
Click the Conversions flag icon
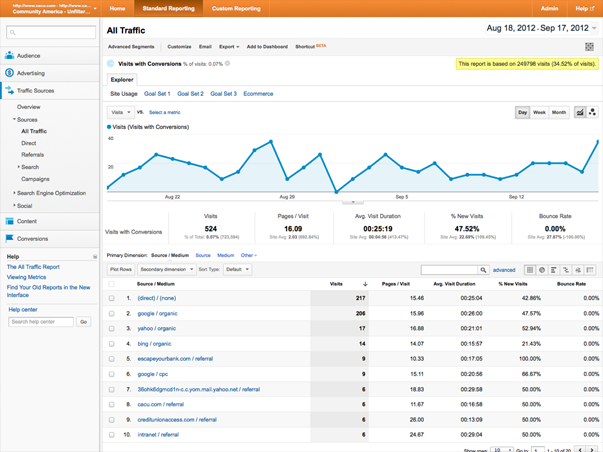tap(9, 239)
